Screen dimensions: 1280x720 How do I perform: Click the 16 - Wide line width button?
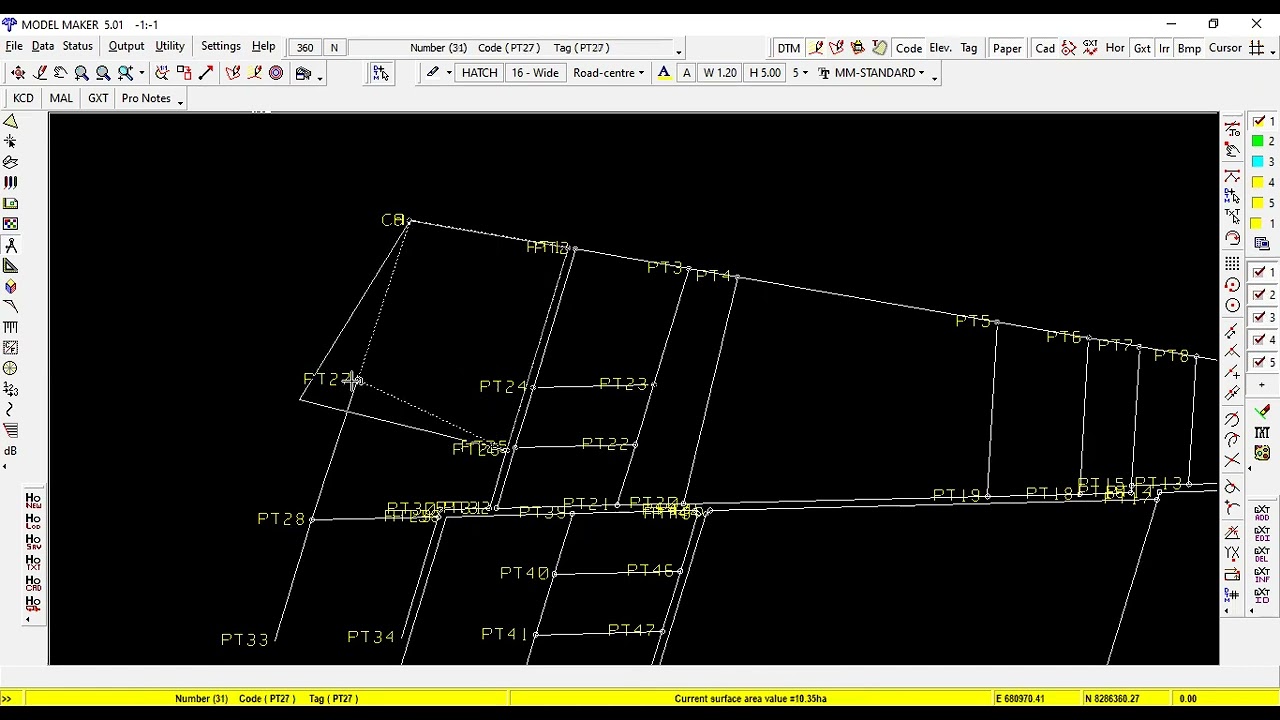tap(535, 73)
